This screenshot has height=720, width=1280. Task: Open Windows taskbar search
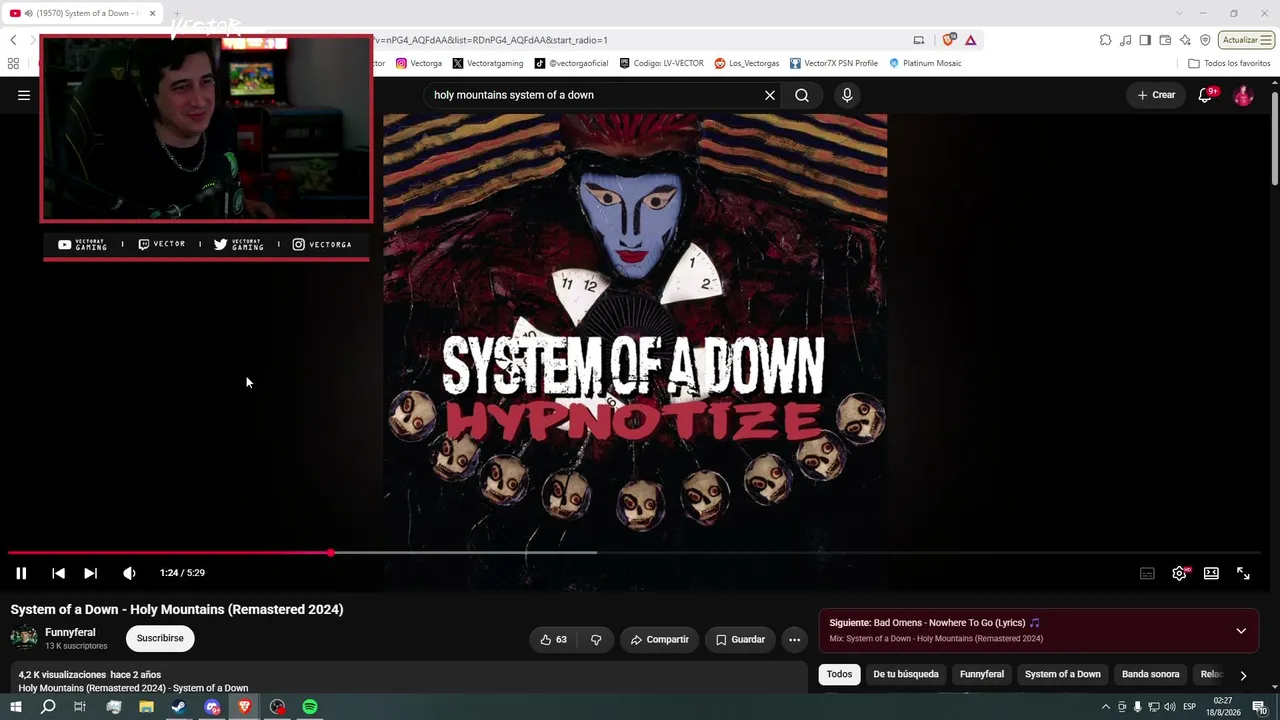(x=48, y=707)
